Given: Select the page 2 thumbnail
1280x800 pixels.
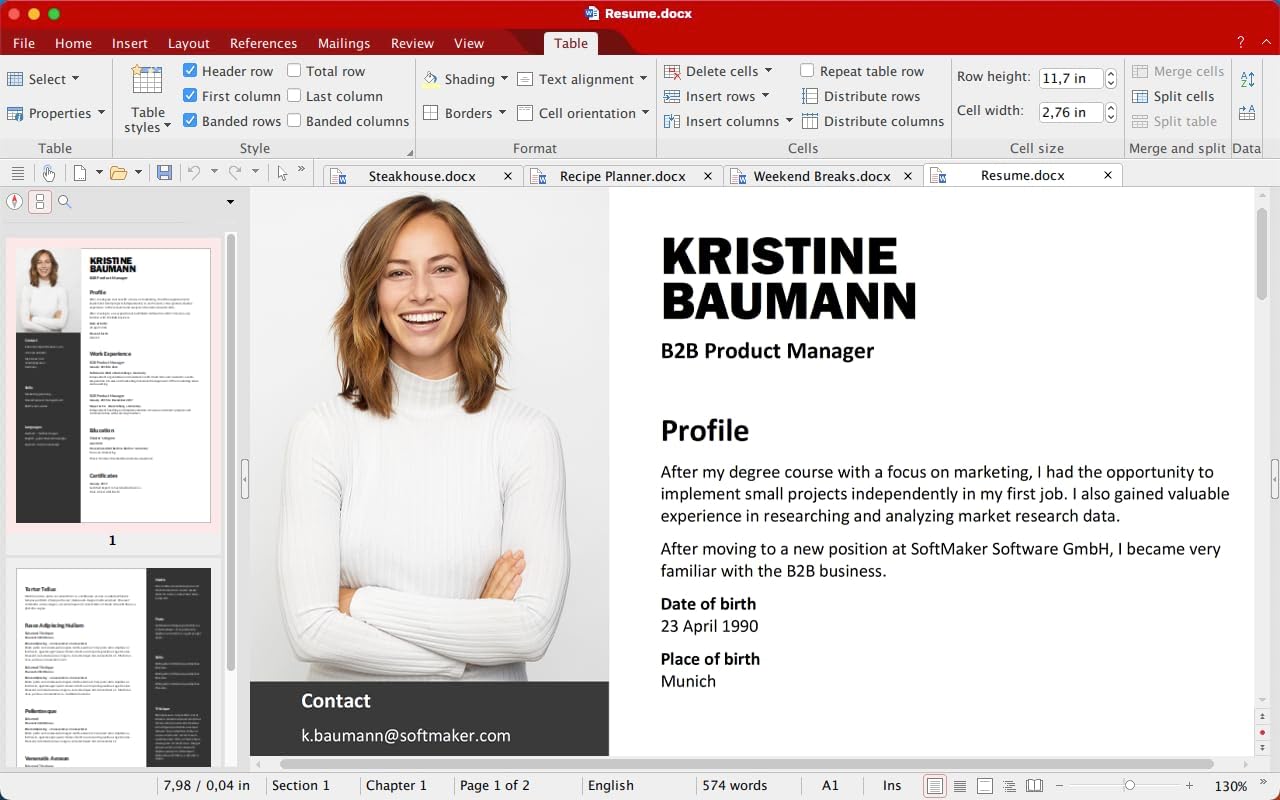Looking at the screenshot, I should [113, 667].
